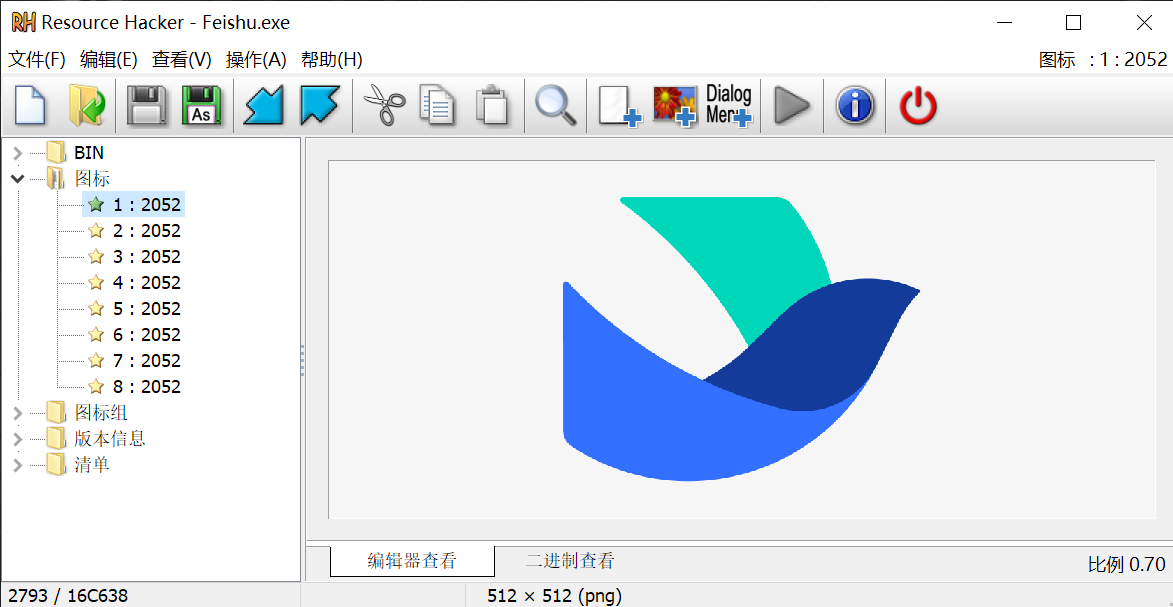This screenshot has width=1173, height=607.
Task: Open the 帮助(H) menu
Action: (x=331, y=60)
